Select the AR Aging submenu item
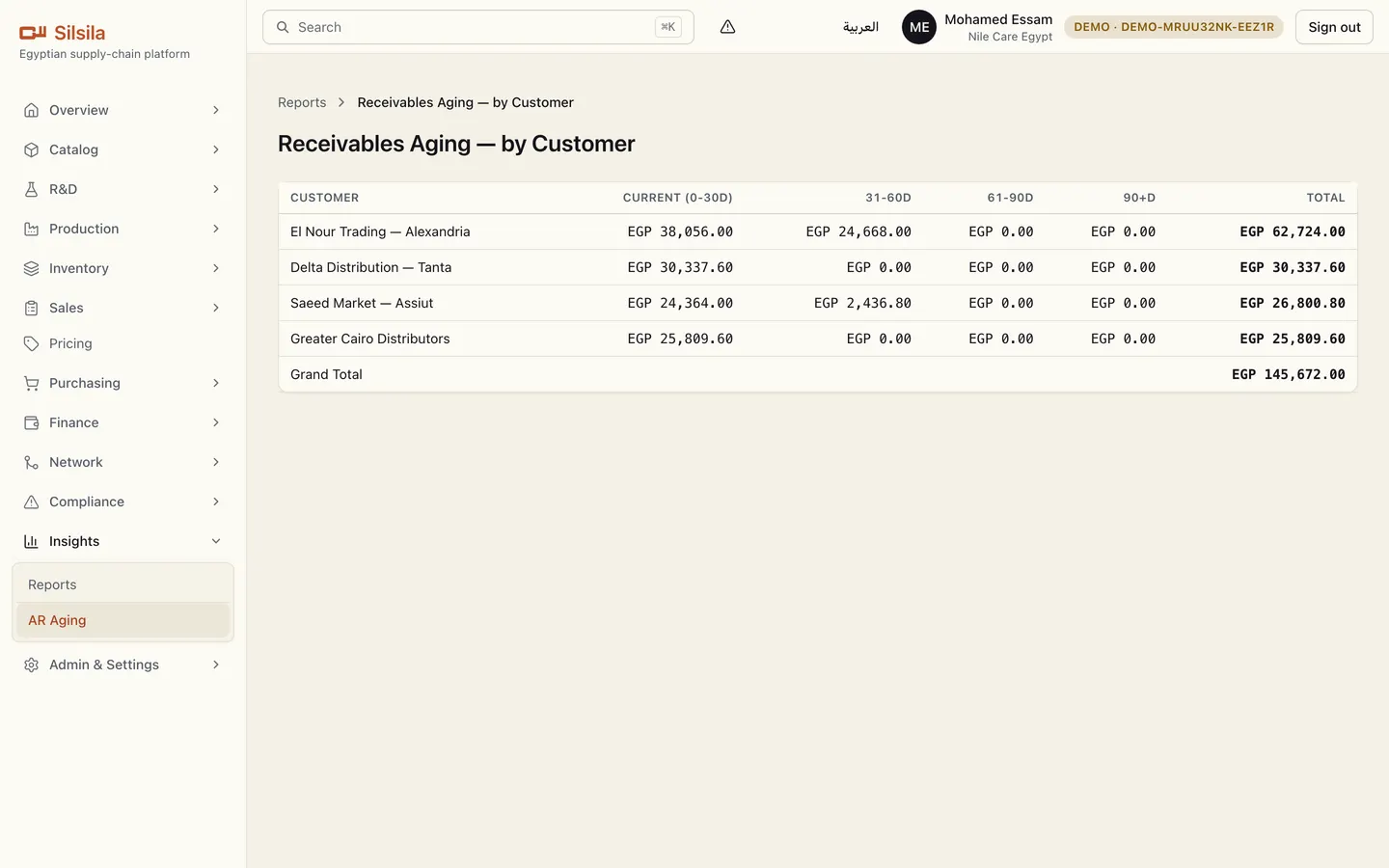Screen dimensions: 1389x868 click(123, 620)
